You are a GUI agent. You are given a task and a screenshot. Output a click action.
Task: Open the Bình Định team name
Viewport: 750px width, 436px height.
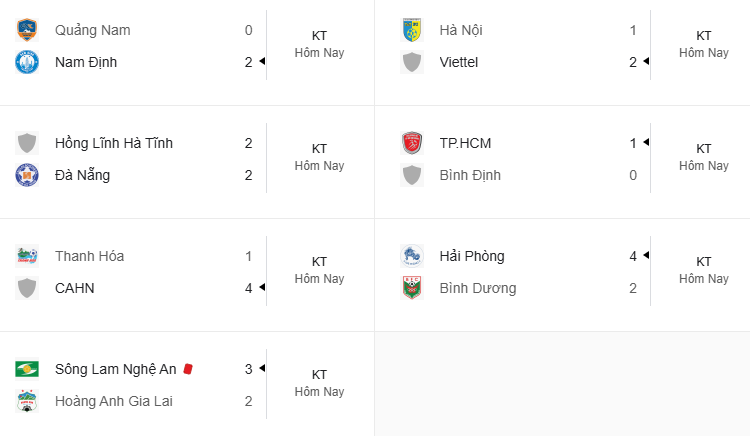point(470,175)
